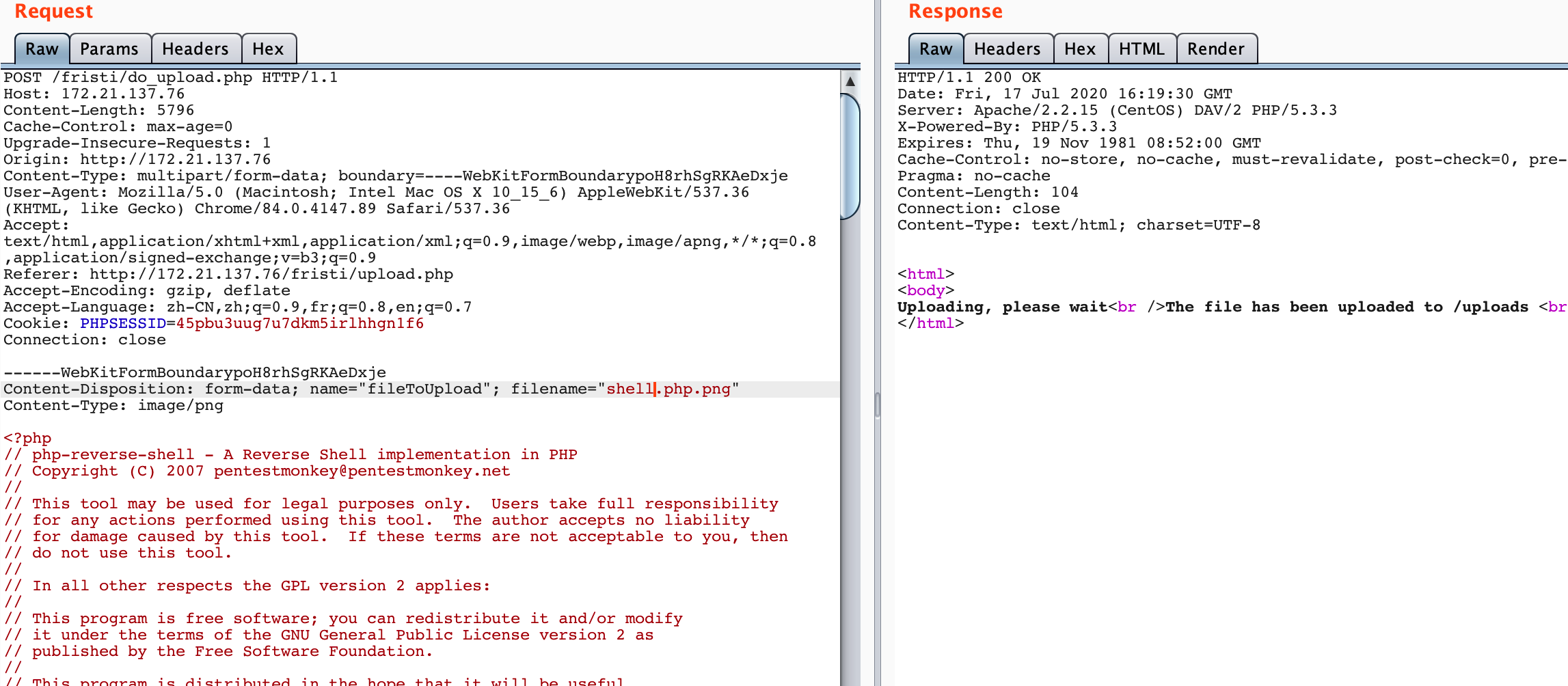
Task: Click the closing </html> tag in response
Action: tap(931, 323)
